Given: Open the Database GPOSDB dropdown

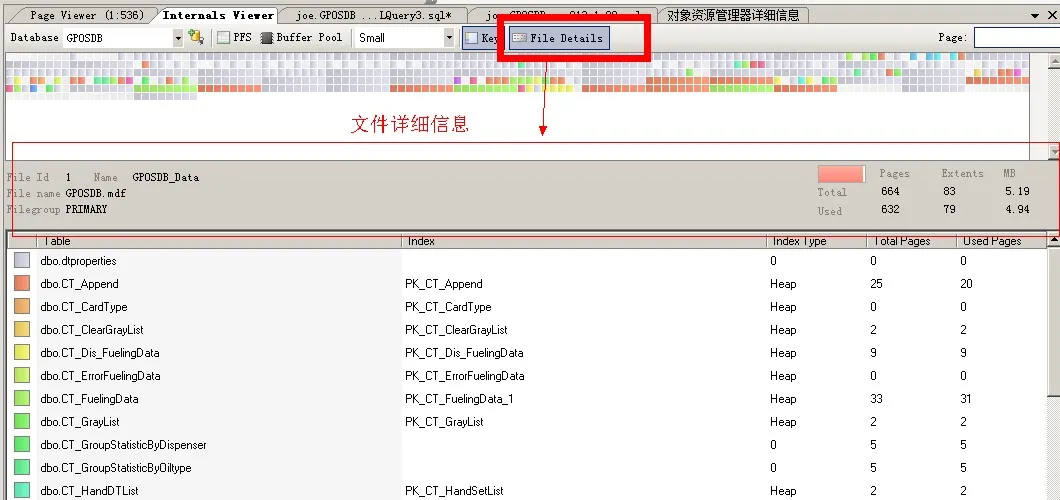Looking at the screenshot, I should 178,39.
